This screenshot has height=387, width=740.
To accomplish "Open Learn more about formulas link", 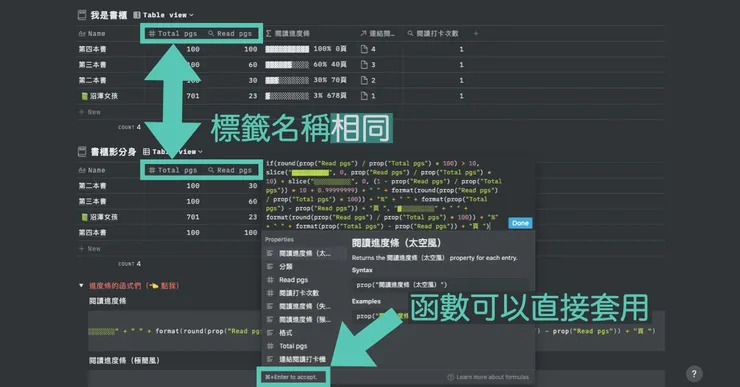I will [488, 377].
